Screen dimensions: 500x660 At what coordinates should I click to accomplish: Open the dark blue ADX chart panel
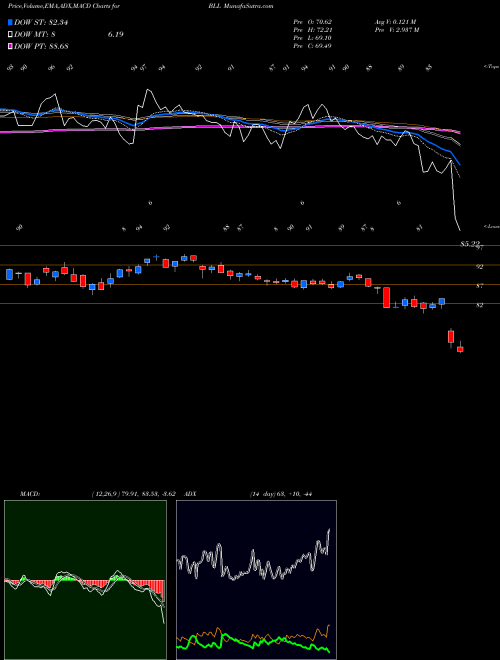click(256, 580)
